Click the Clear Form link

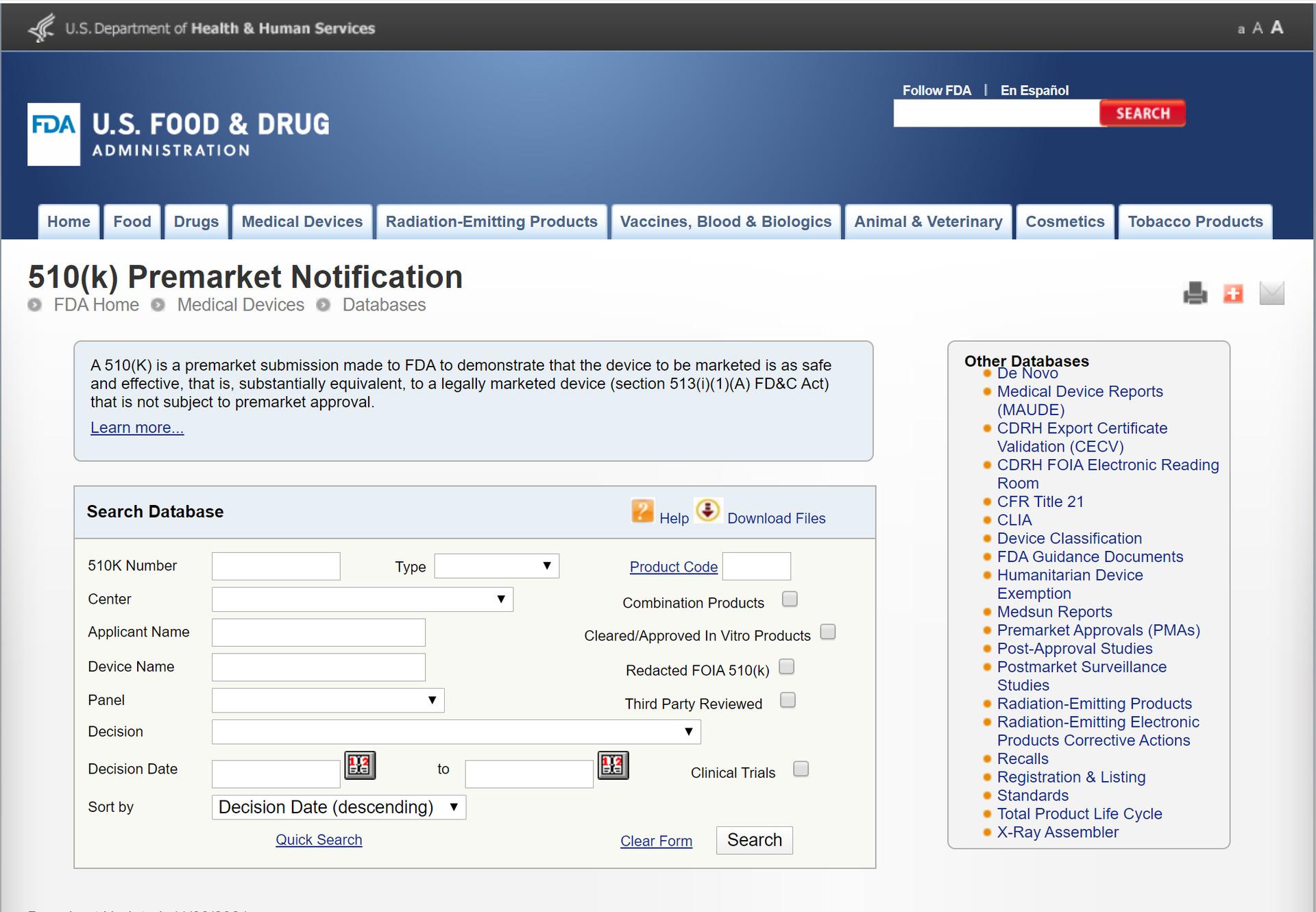pyautogui.click(x=656, y=841)
